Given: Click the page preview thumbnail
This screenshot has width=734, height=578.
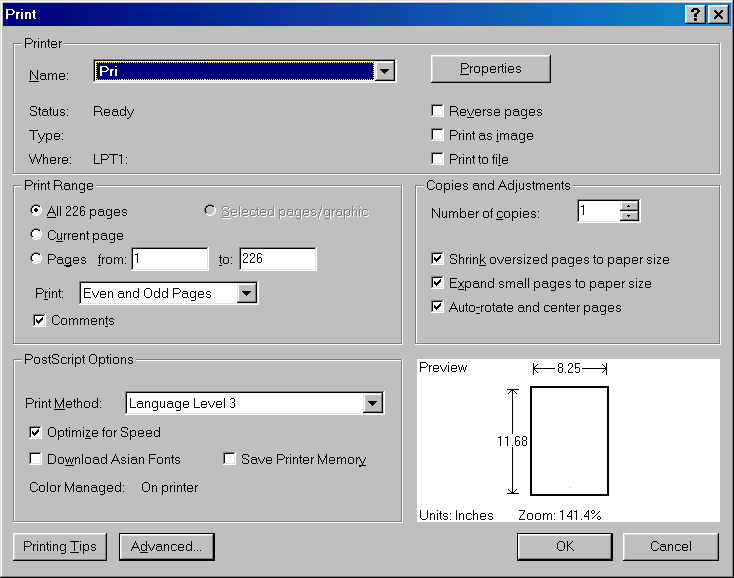Looking at the screenshot, I should point(569,441).
